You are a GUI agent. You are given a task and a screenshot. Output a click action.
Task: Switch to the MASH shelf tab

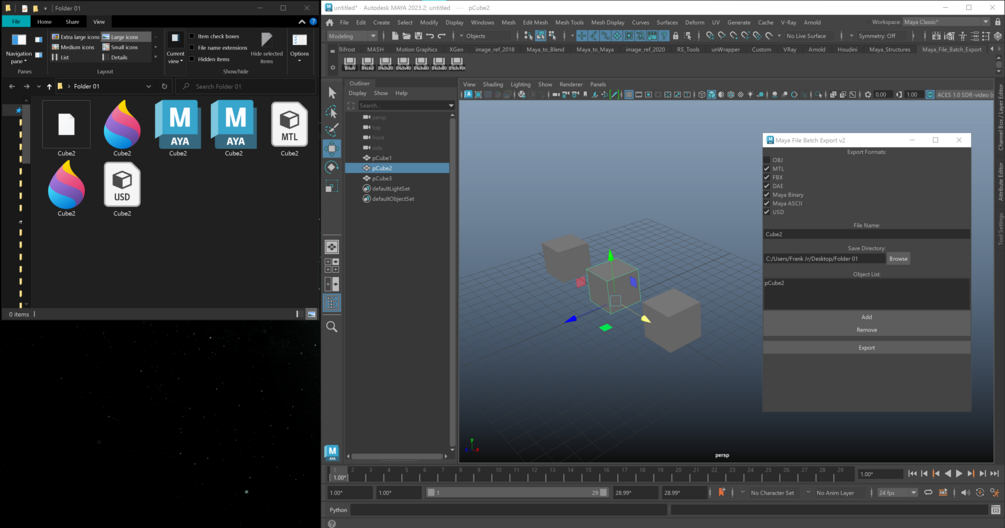(x=376, y=49)
